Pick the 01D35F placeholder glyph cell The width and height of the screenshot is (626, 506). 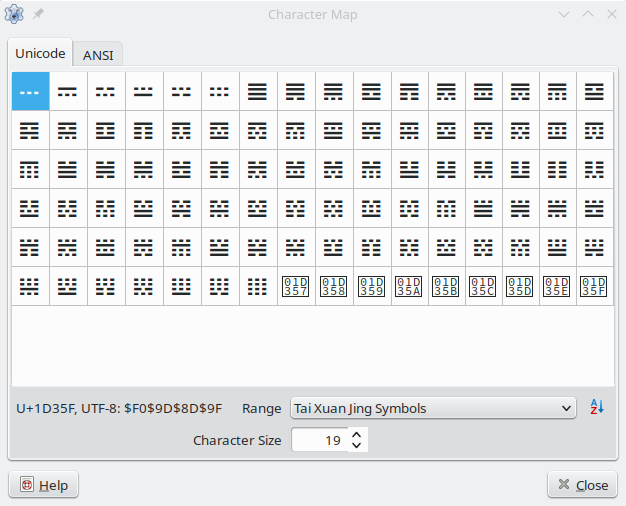tap(594, 287)
